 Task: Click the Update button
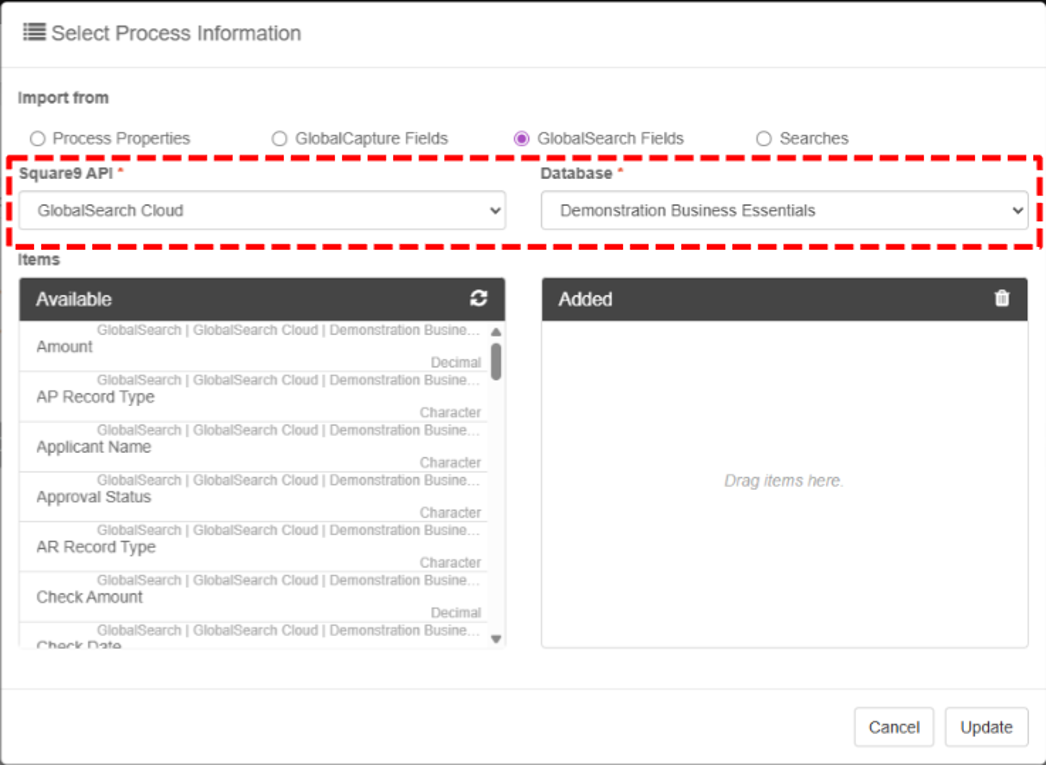coord(986,727)
